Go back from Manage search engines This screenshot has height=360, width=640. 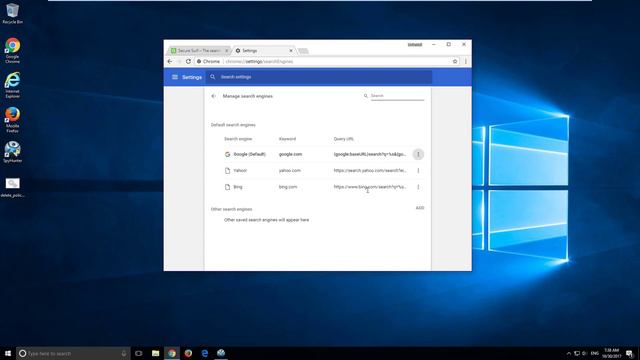coord(213,96)
